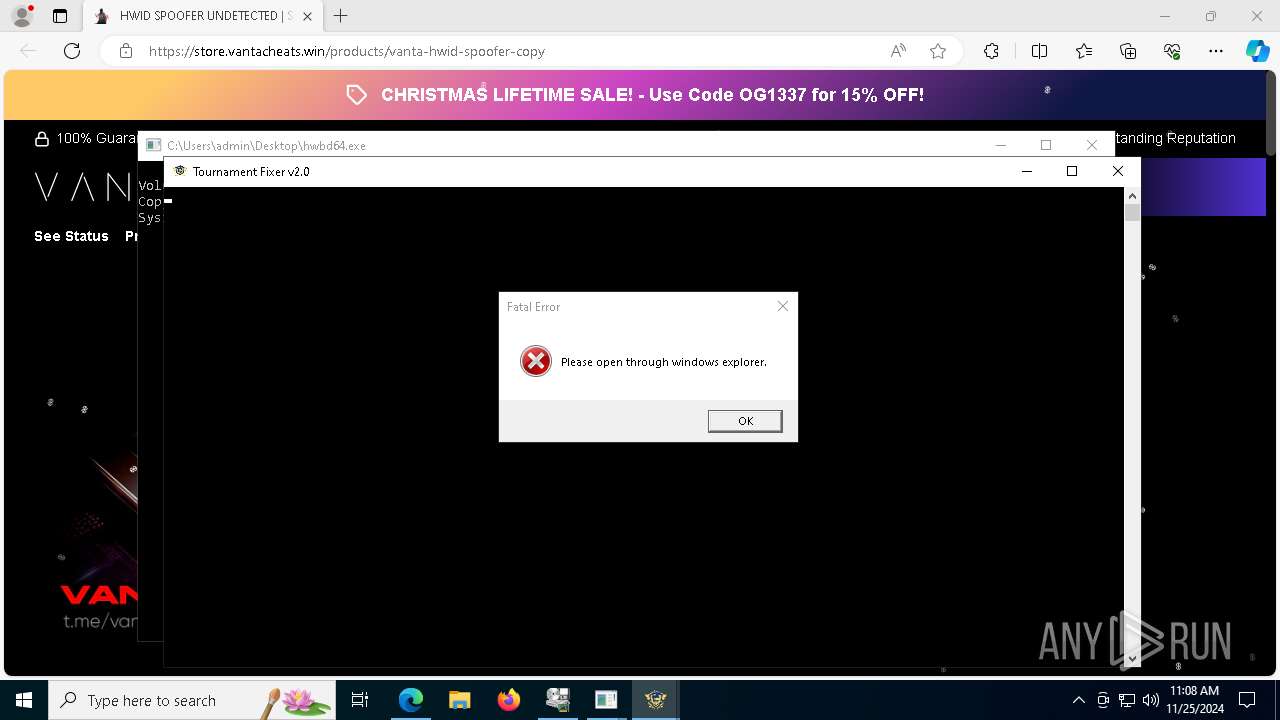Image resolution: width=1280 pixels, height=720 pixels.
Task: Open the Windows notification center
Action: [x=1248, y=700]
